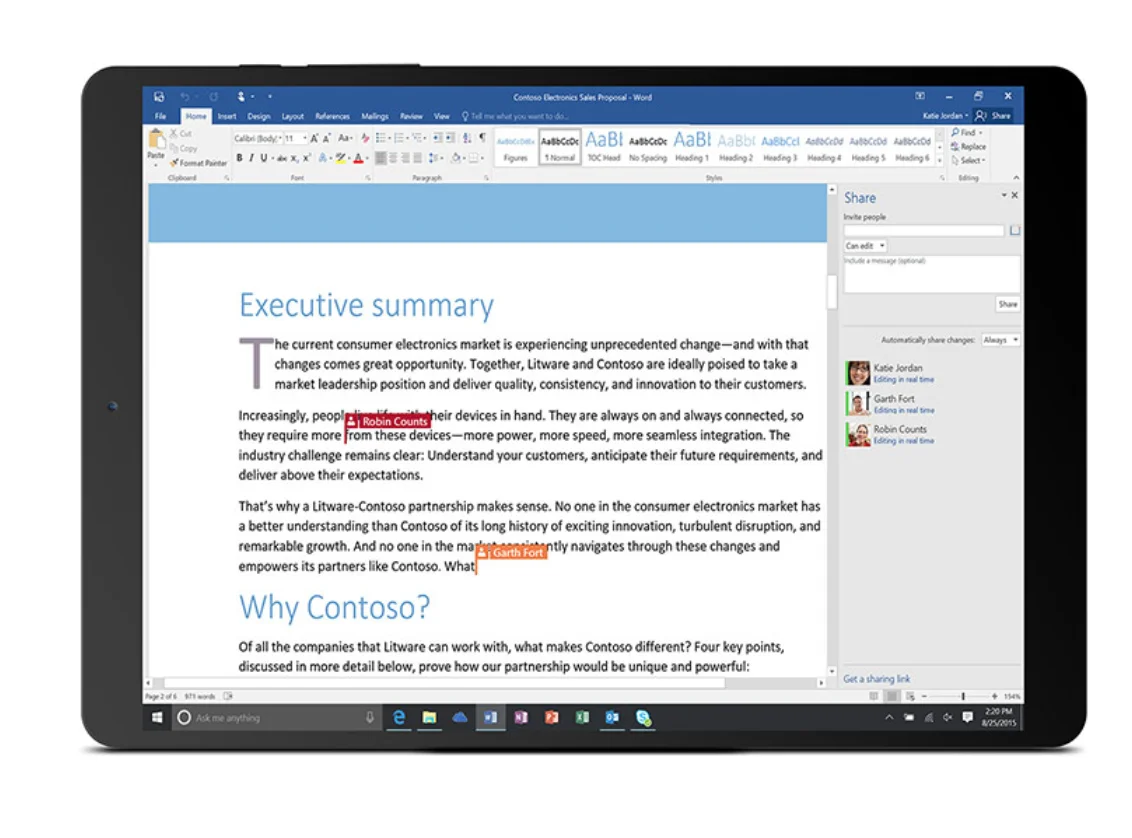Click the Text Effects glowing A icon
This screenshot has height=838, width=1132.
coord(323,158)
